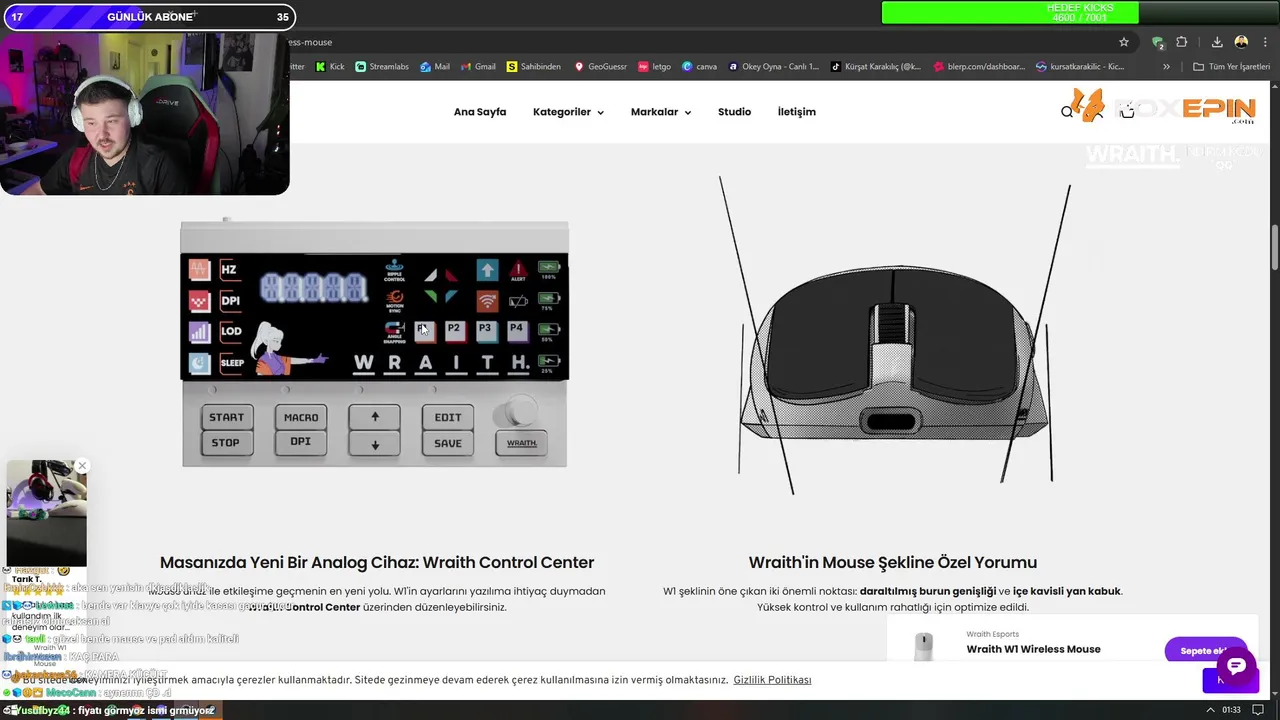Image resolution: width=1280 pixels, height=720 pixels.
Task: Click the round knob on the Control Center
Action: pyautogui.click(x=520, y=411)
